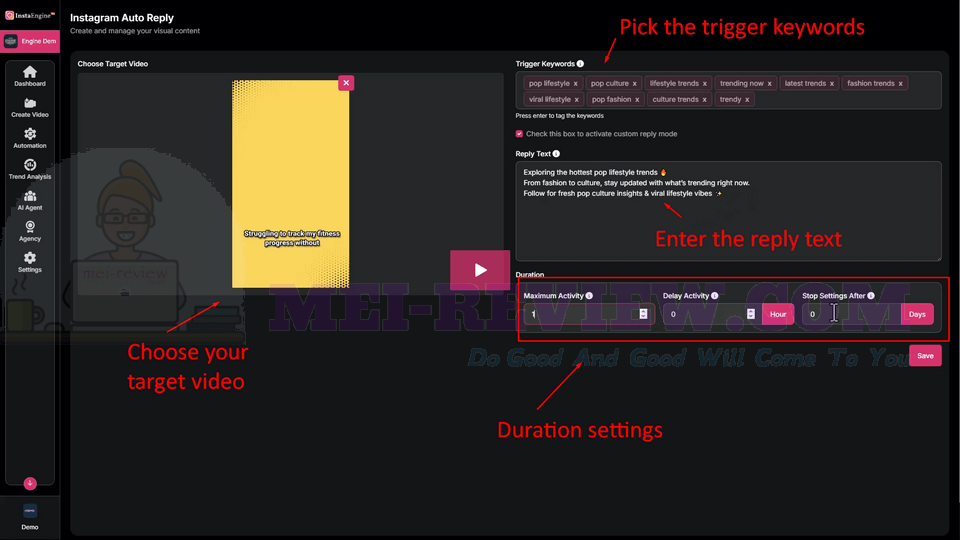Remove the 'trendy' keyword tag
This screenshot has width=960, height=540.
click(747, 100)
